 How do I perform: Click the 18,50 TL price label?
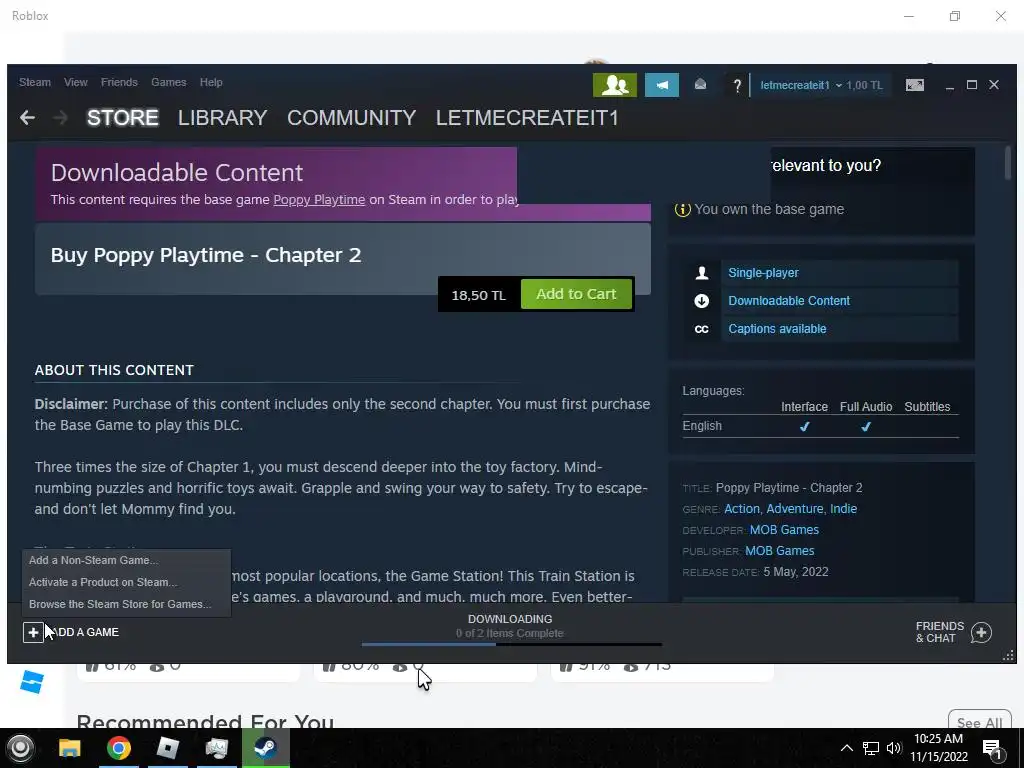pos(479,295)
